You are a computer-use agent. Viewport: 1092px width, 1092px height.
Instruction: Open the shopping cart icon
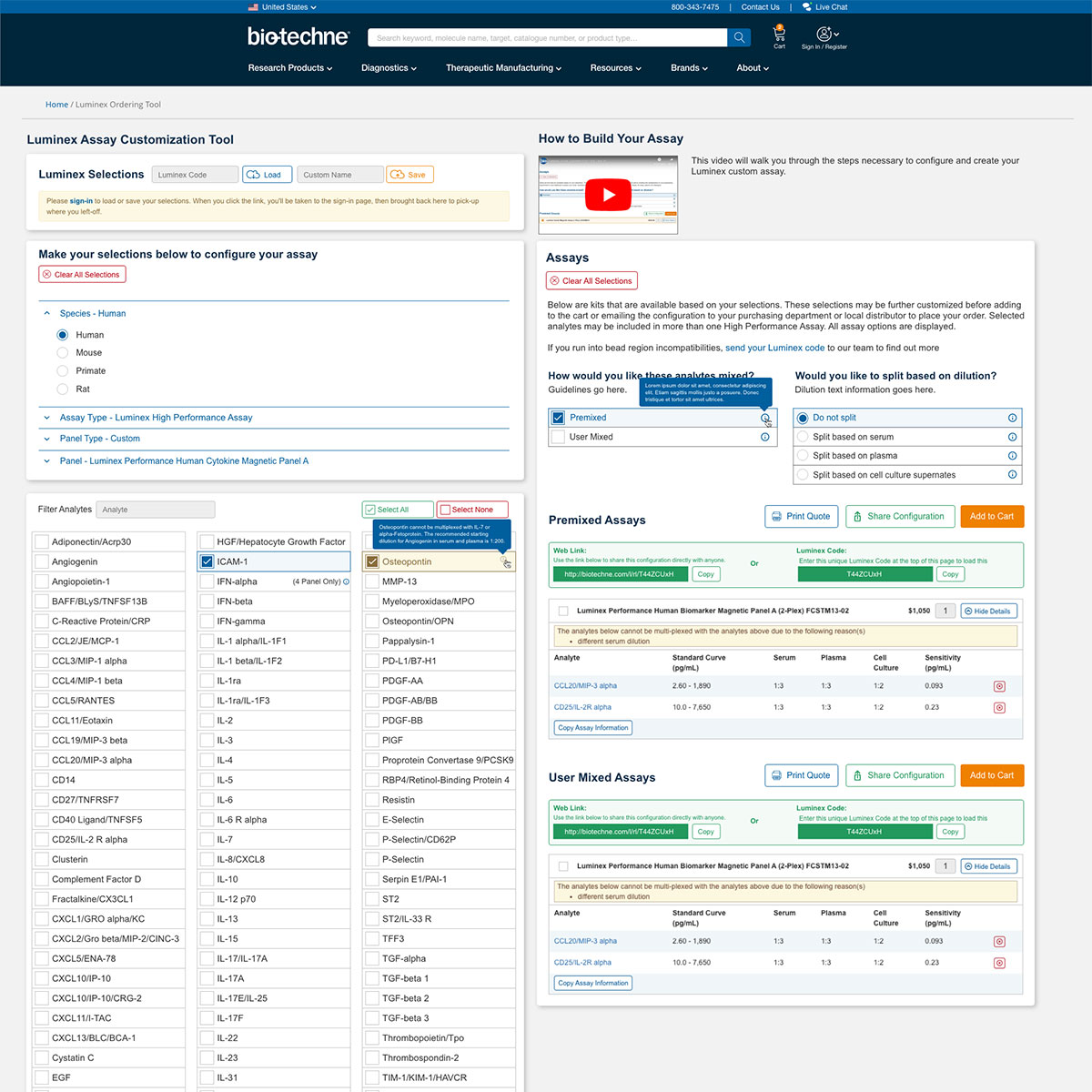click(x=779, y=33)
